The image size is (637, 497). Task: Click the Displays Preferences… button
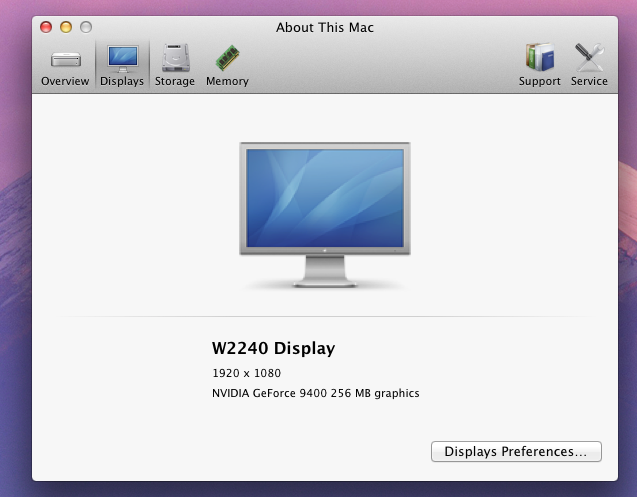point(516,451)
